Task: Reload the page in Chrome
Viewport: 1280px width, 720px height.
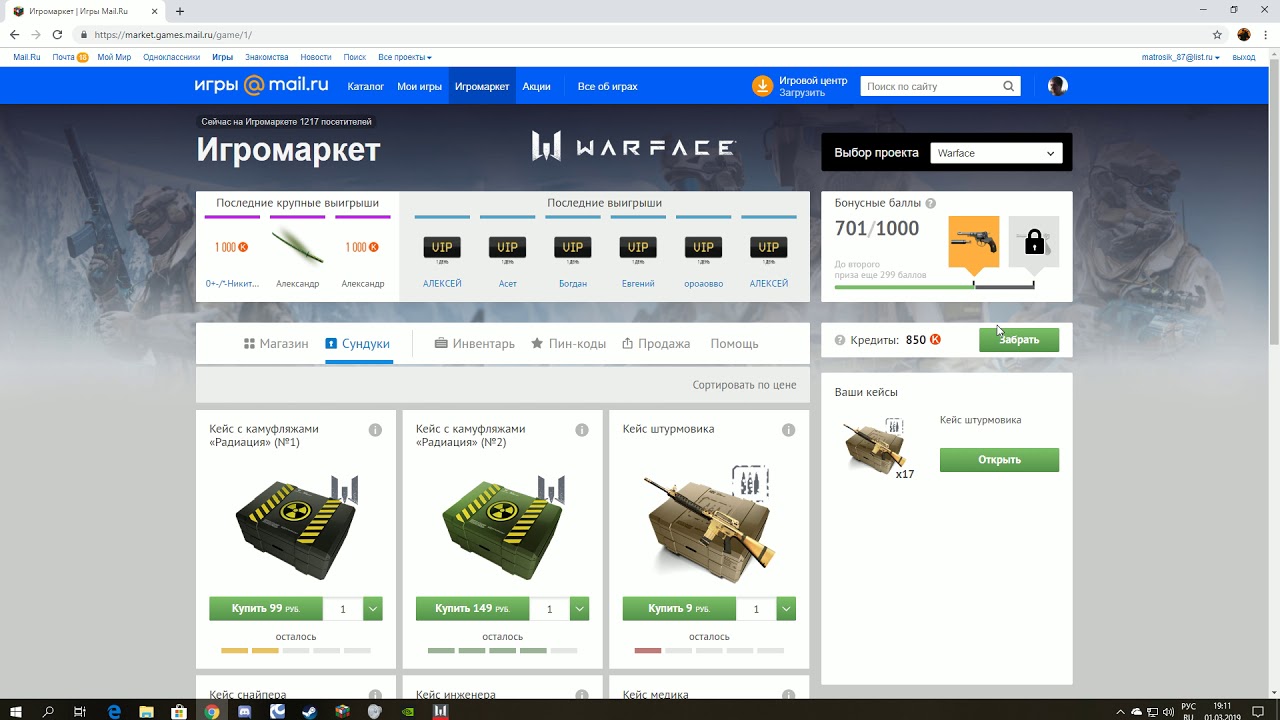Action: tap(57, 34)
